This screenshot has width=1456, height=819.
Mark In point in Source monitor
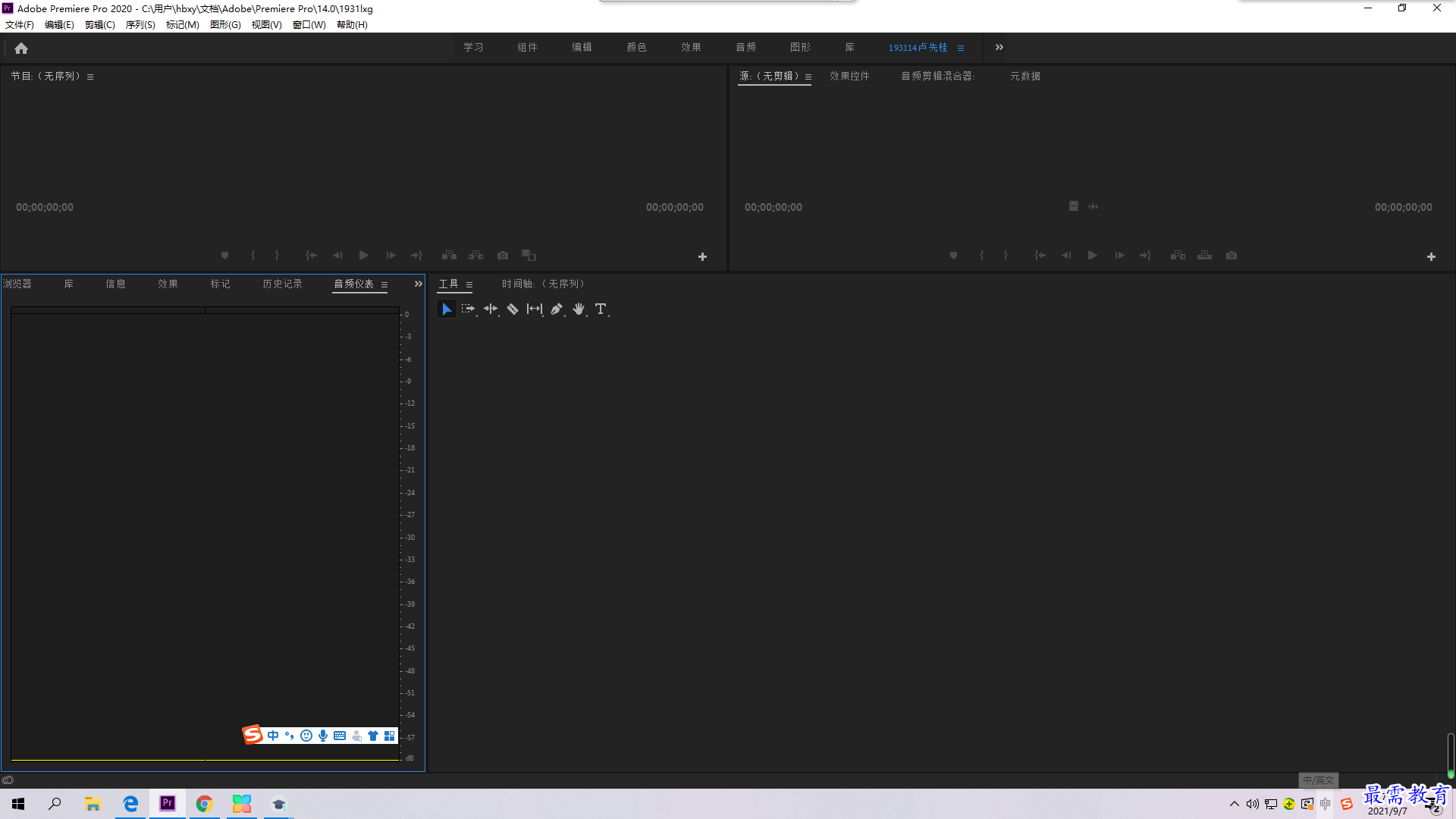pos(981,256)
